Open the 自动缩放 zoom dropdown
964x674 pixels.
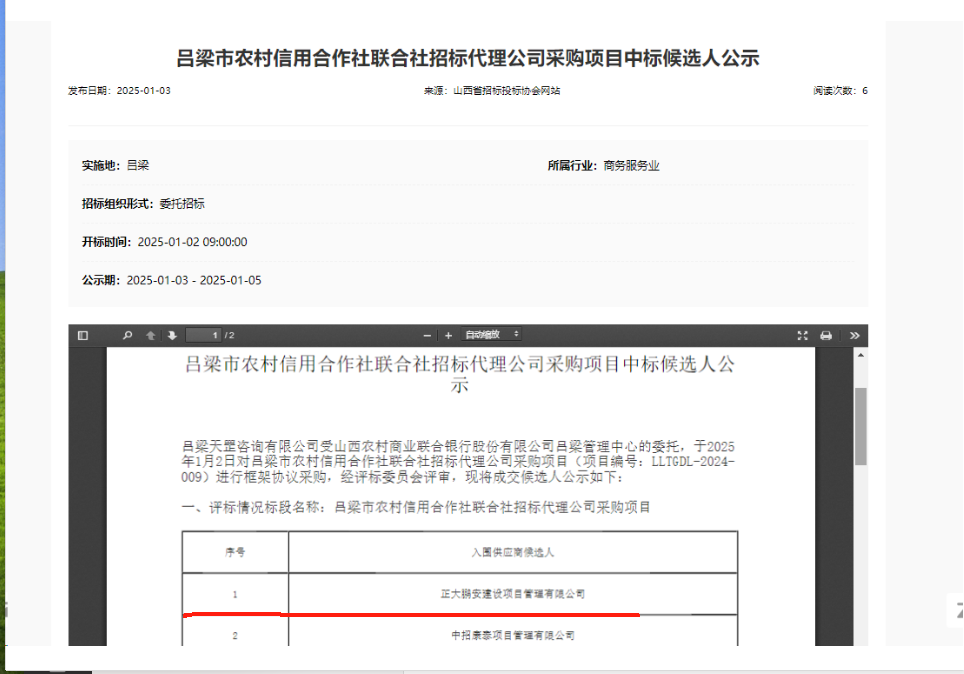(492, 334)
